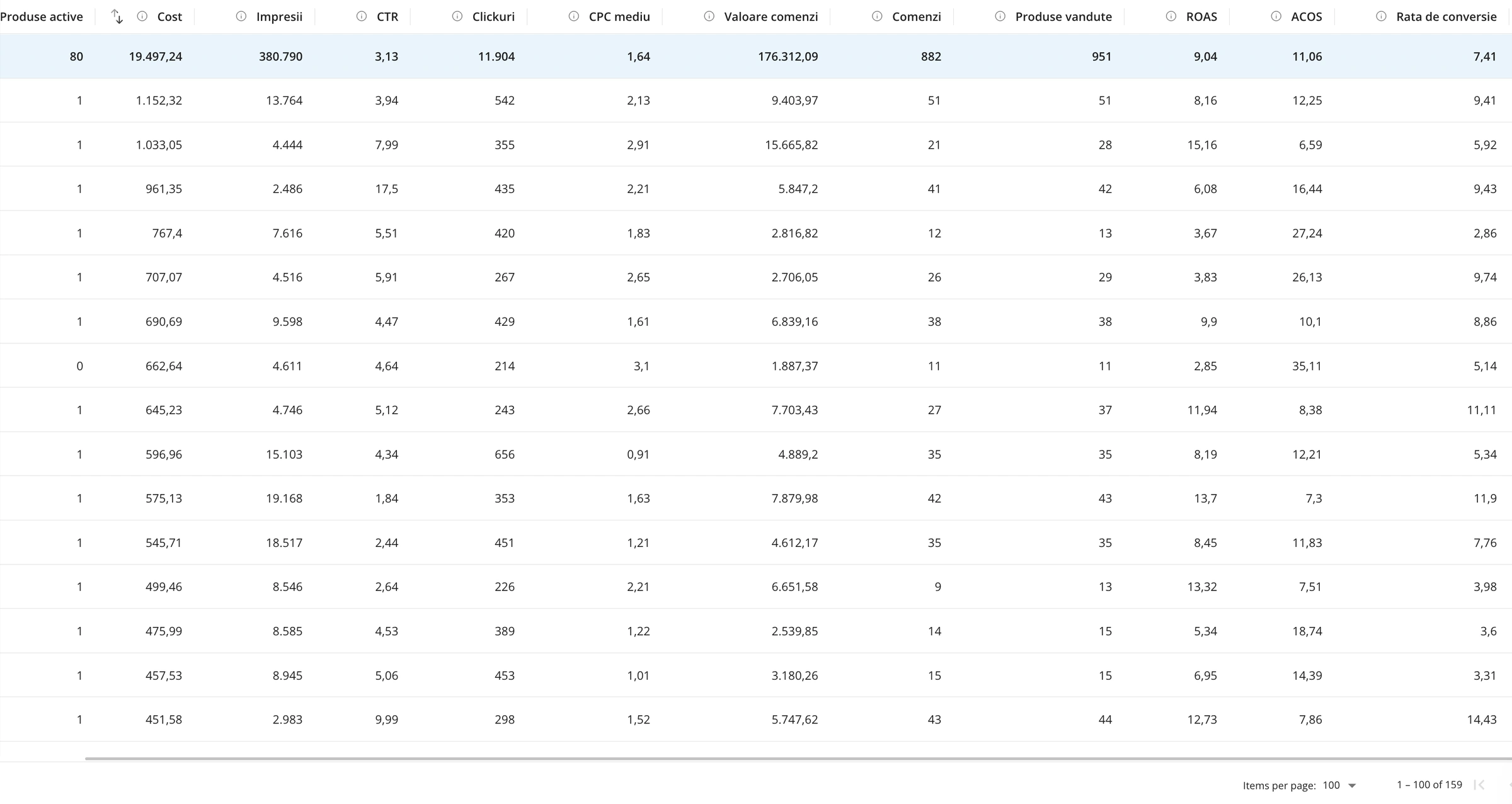1512x804 pixels.
Task: Open info icon for Produse vandute column
Action: [1000, 16]
